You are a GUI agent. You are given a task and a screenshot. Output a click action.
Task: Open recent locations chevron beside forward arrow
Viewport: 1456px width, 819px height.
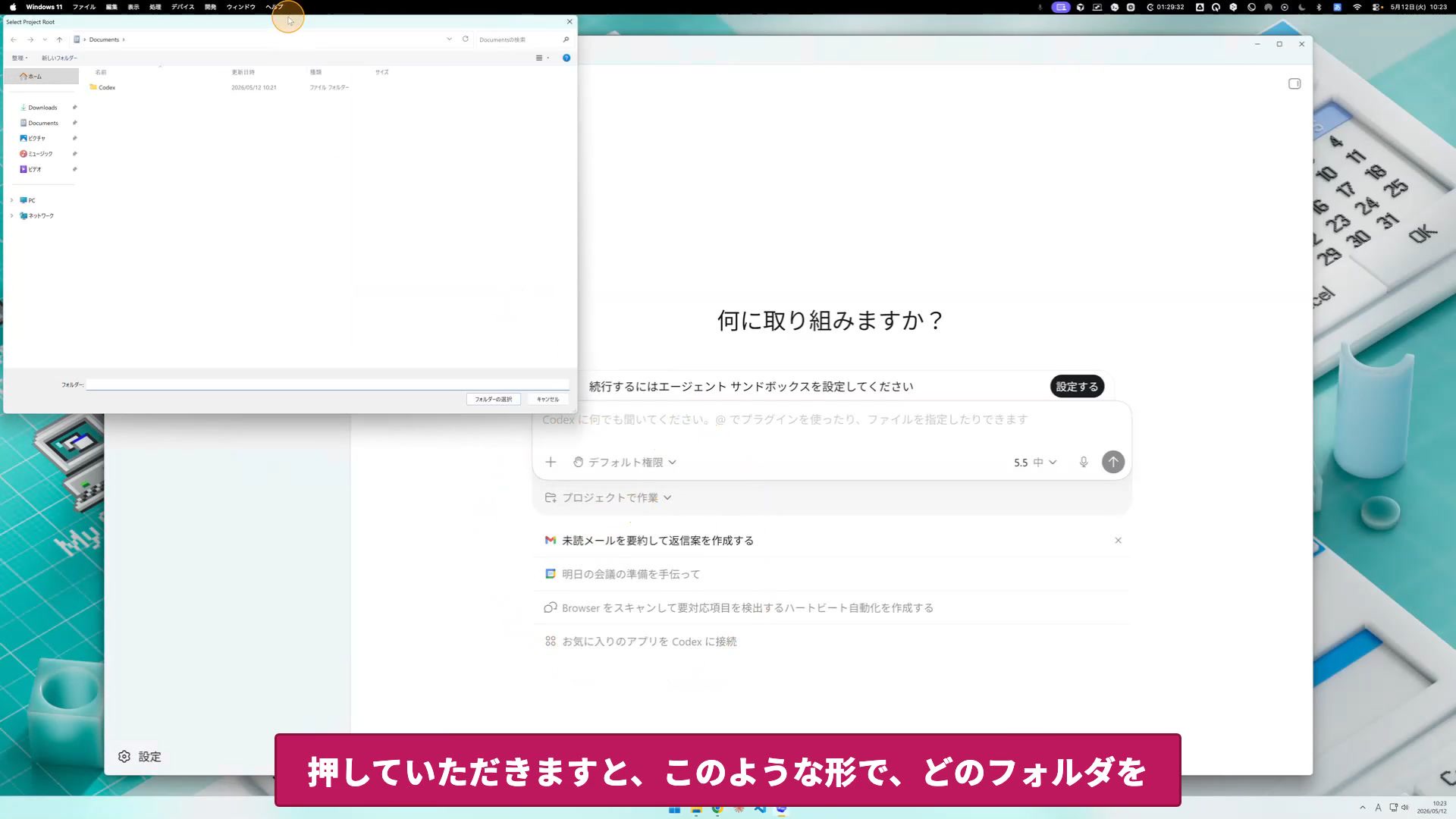(x=45, y=39)
